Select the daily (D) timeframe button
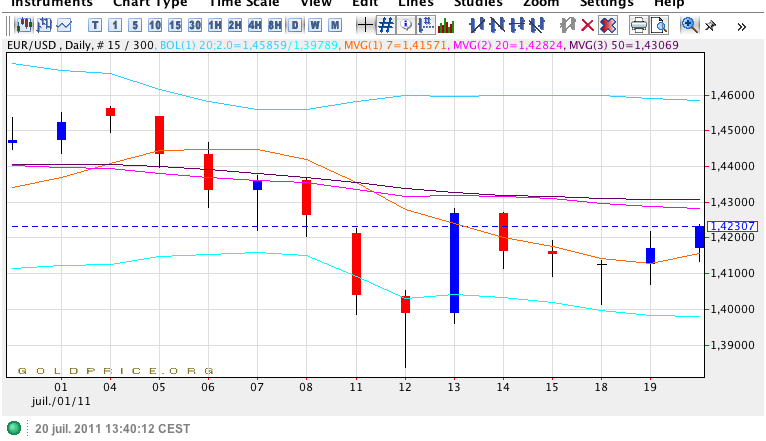766x441 pixels. point(295,25)
